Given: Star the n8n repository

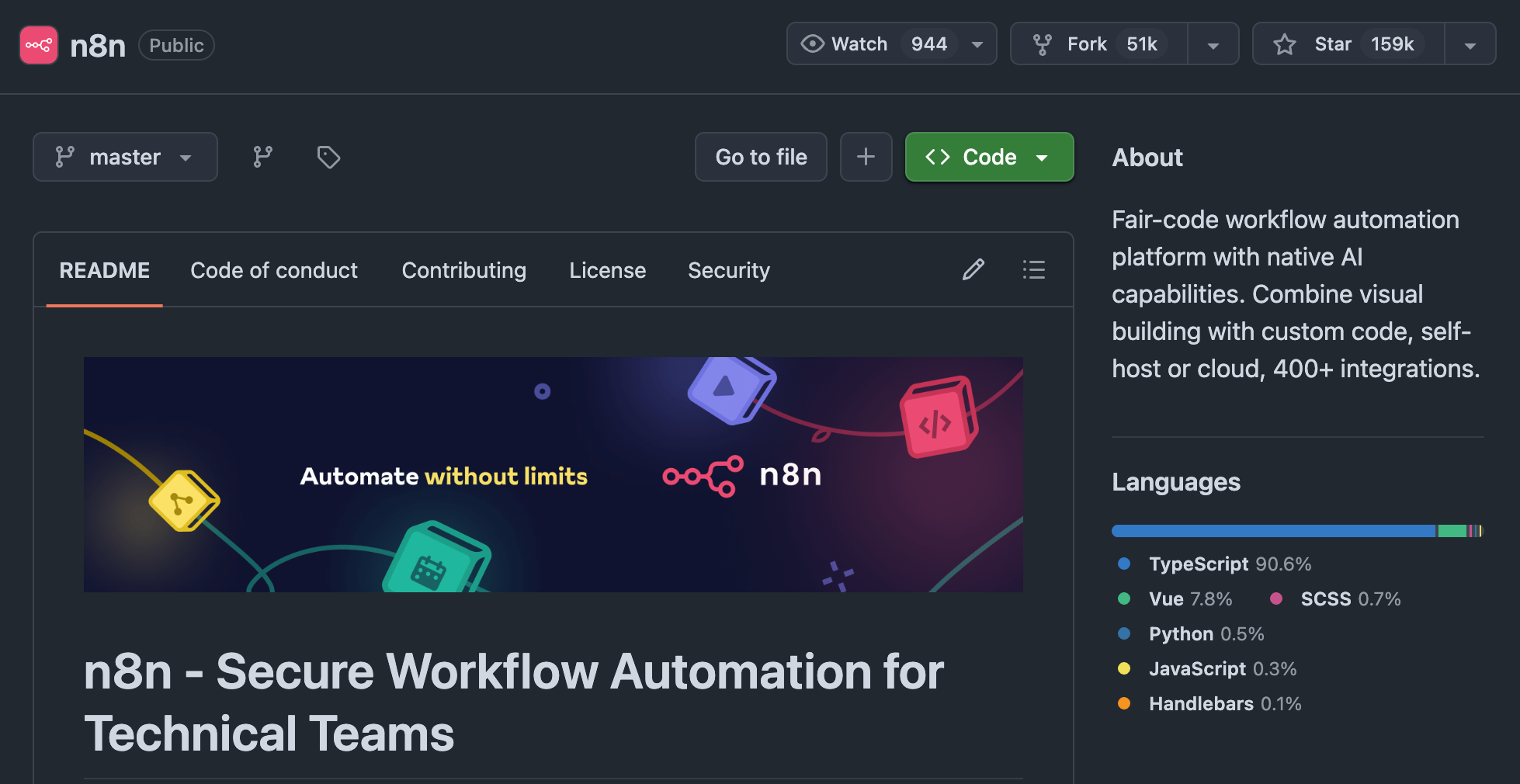Looking at the screenshot, I should click(x=1349, y=43).
